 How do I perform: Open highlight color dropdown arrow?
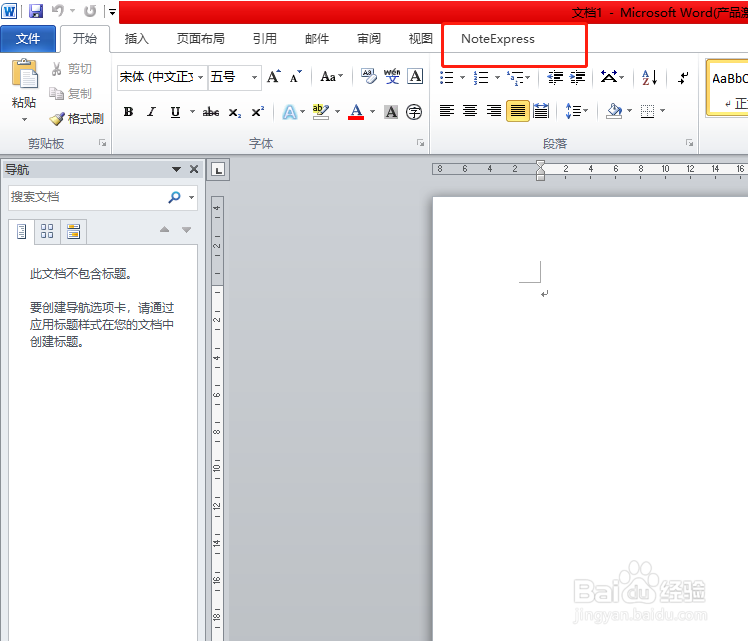click(337, 112)
